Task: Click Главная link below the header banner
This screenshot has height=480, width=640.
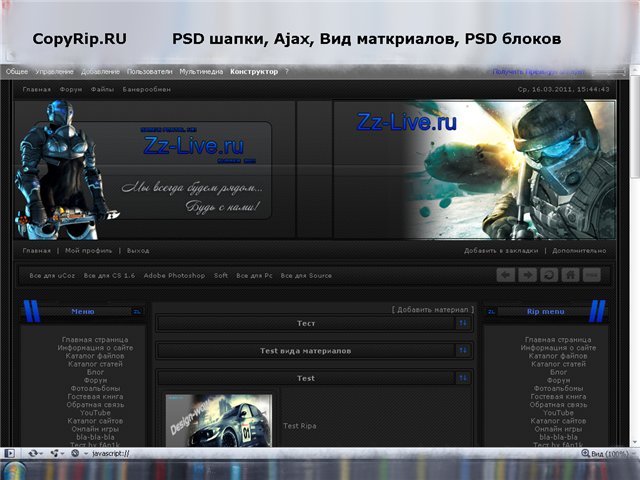Action: click(x=37, y=251)
